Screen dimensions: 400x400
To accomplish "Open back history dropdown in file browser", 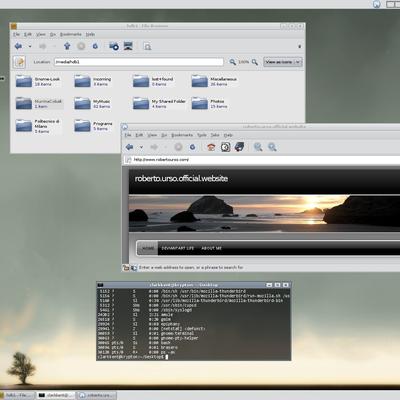I will pos(30,46).
